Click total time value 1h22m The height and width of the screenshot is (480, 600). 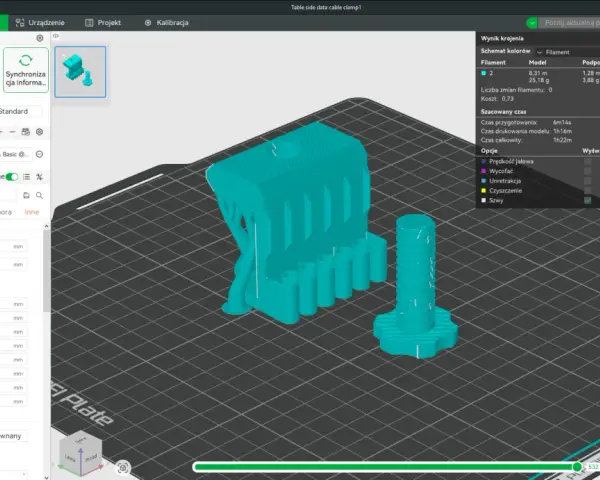pyautogui.click(x=562, y=140)
